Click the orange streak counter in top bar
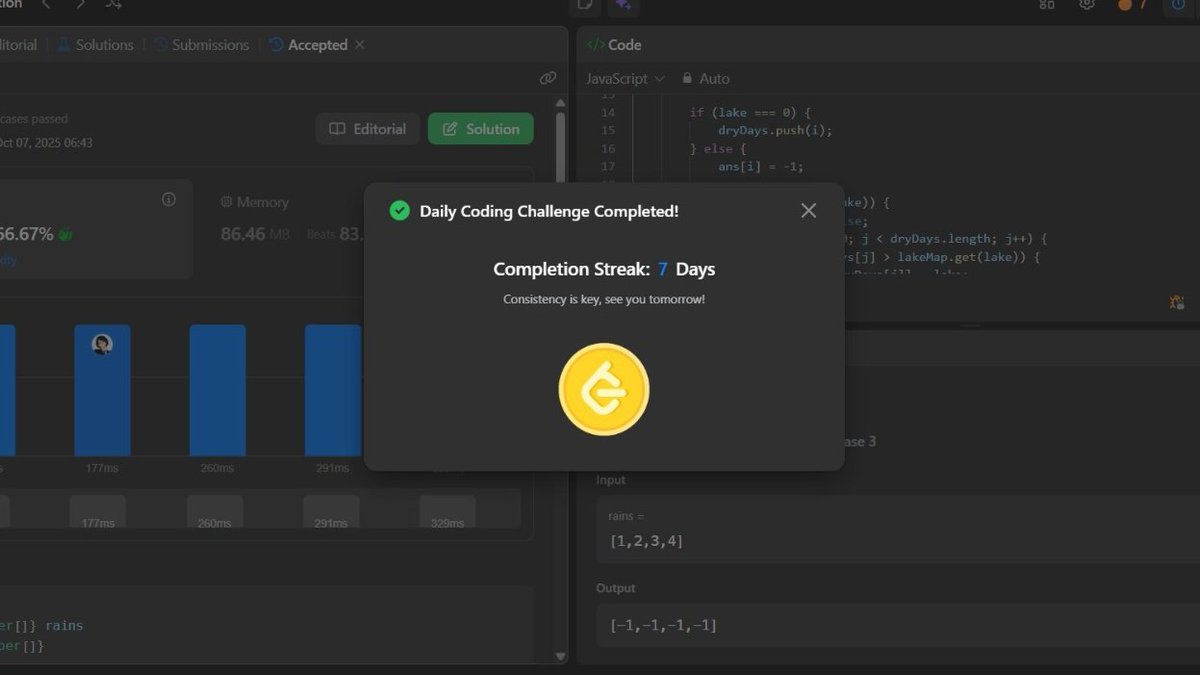1200x675 pixels. tap(1131, 5)
